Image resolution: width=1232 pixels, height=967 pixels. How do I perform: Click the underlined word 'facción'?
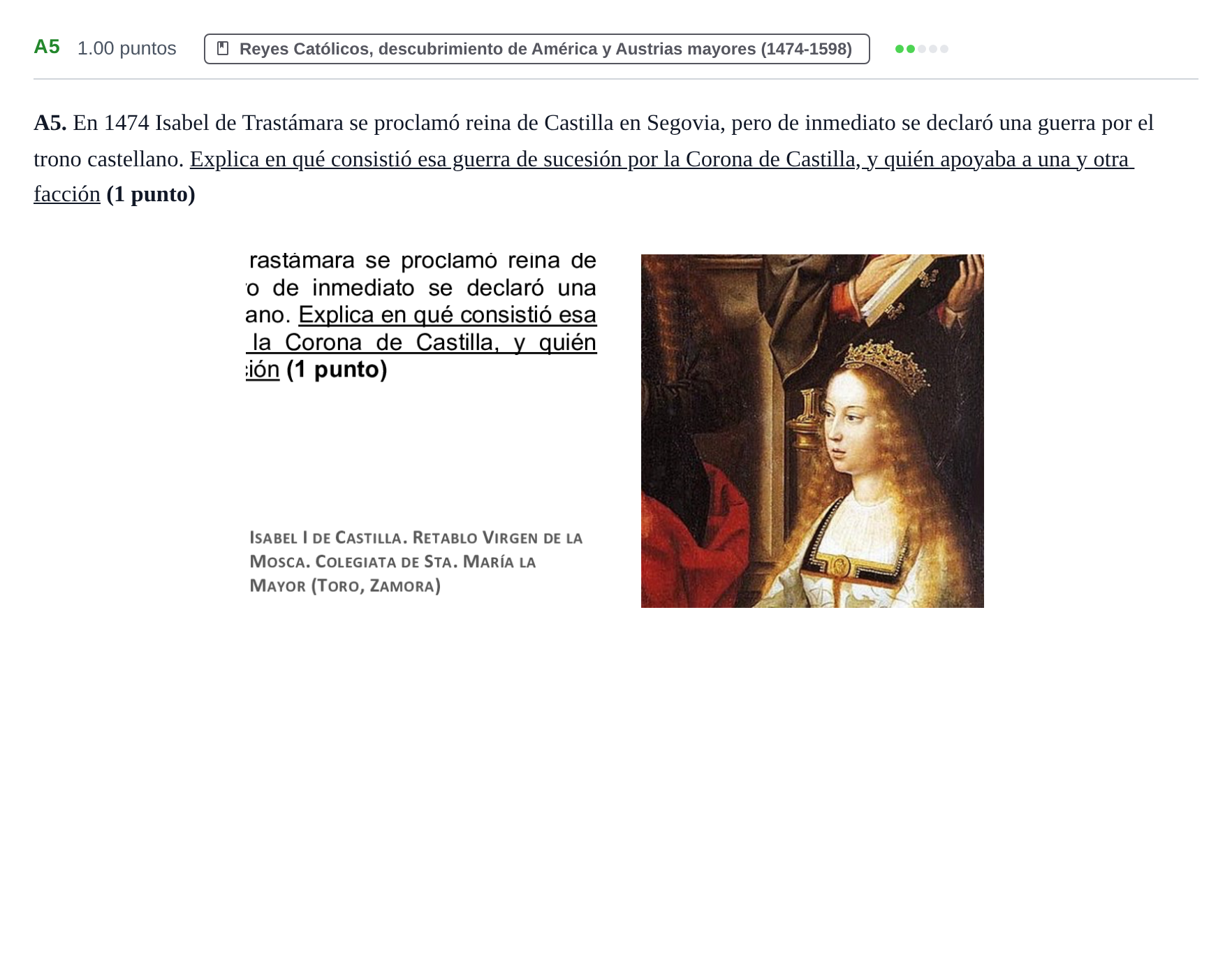point(67,194)
